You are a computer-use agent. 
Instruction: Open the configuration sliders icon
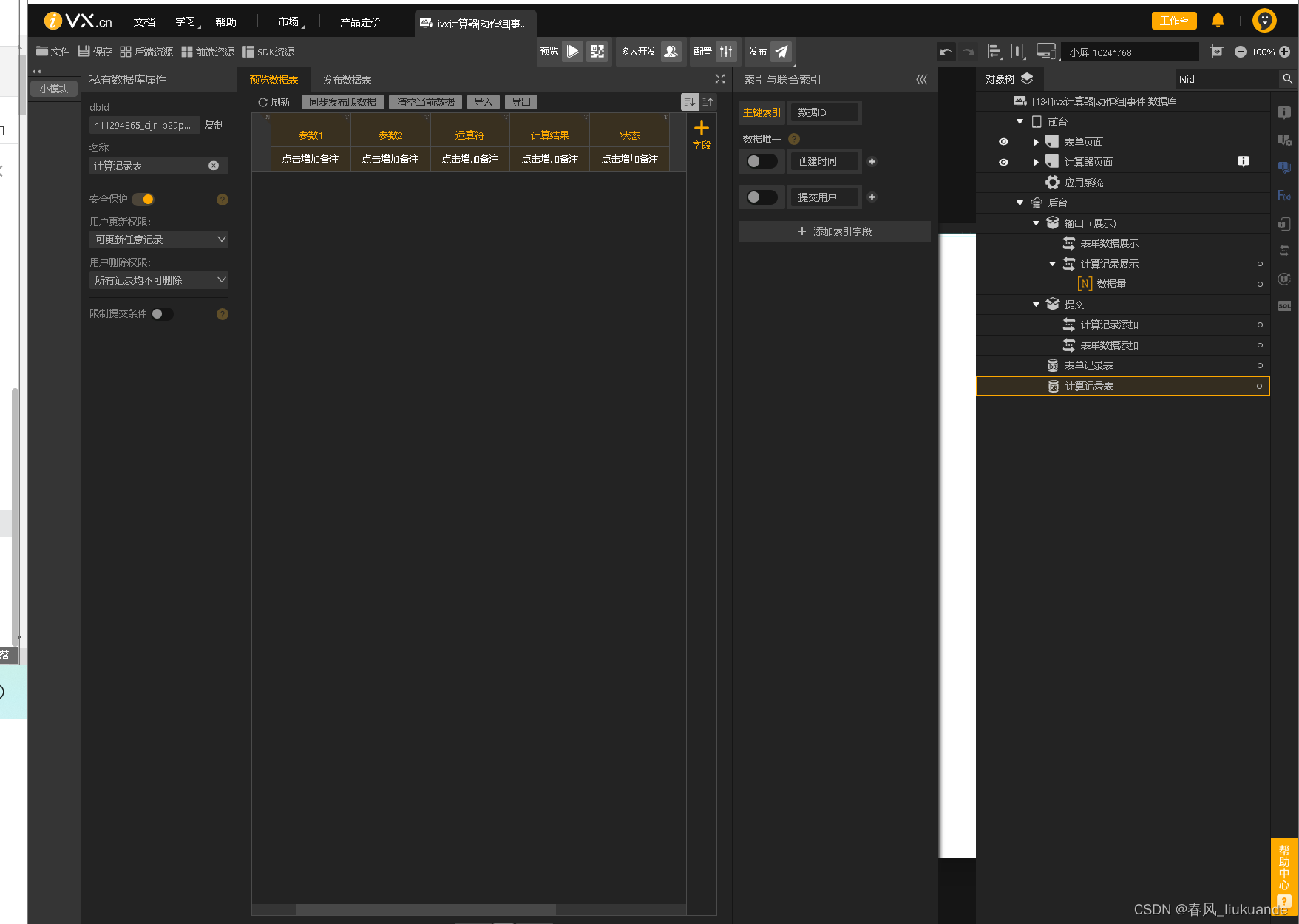(726, 52)
